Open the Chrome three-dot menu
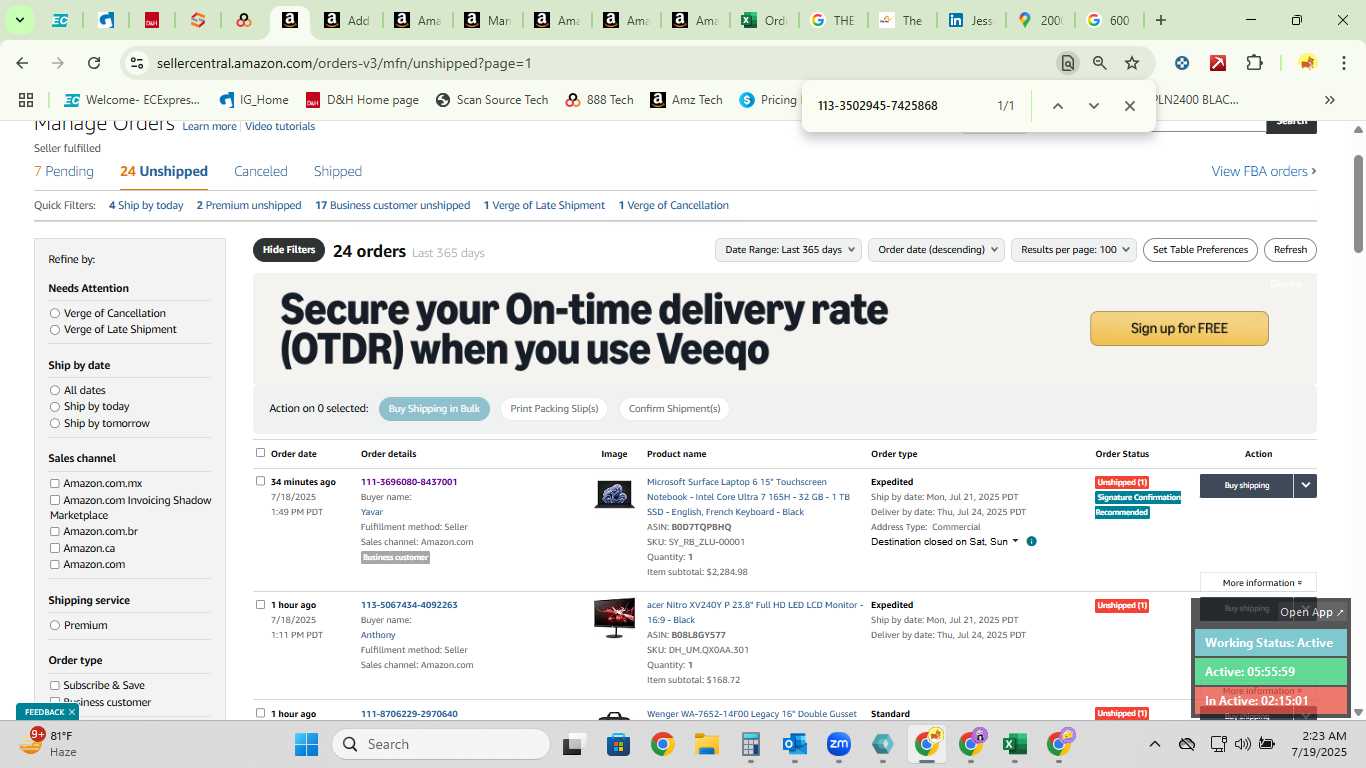The height and width of the screenshot is (768, 1366). [x=1343, y=63]
